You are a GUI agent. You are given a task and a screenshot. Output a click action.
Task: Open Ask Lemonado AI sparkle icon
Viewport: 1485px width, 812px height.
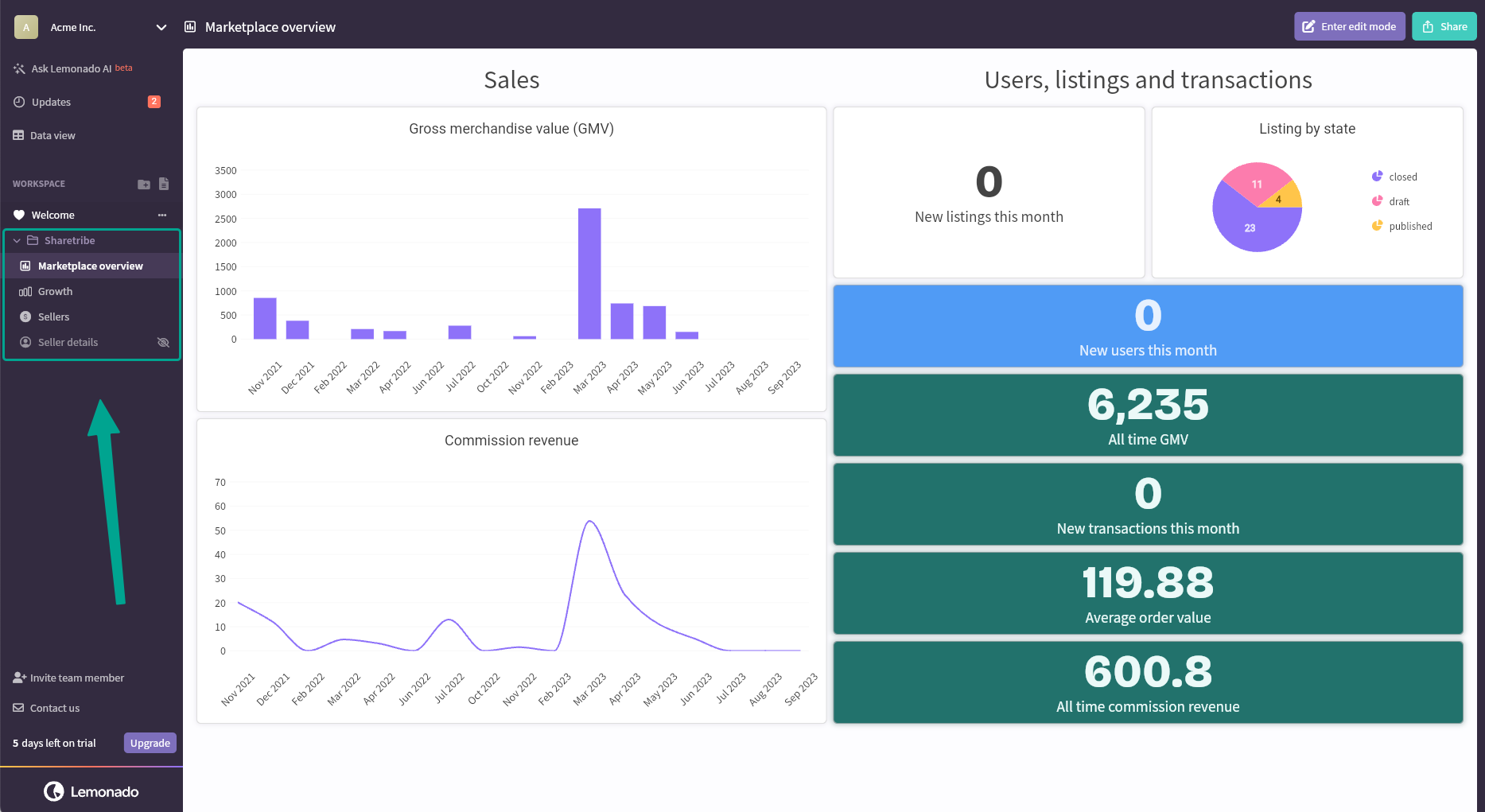19,68
